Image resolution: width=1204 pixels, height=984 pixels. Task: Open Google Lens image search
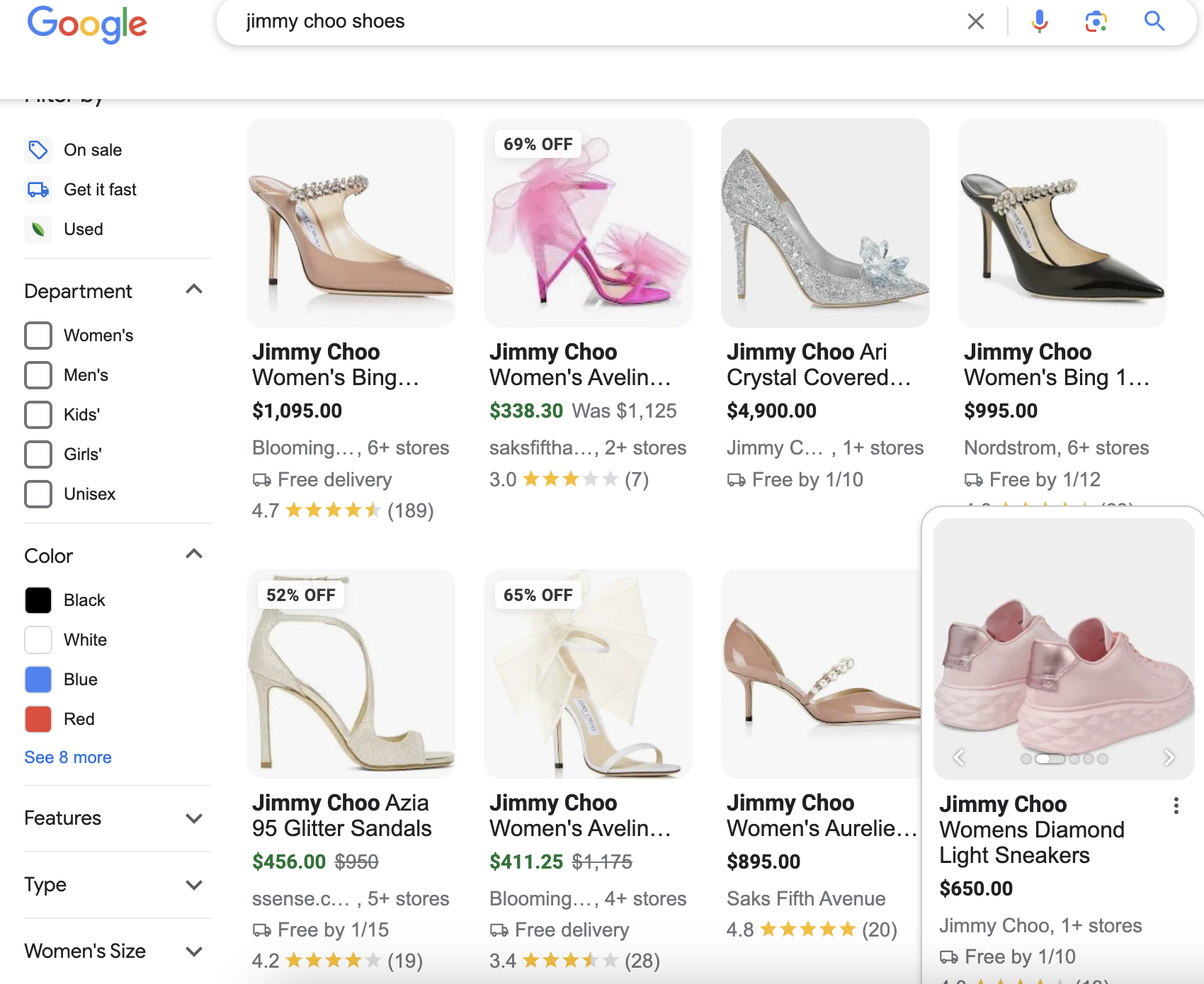tap(1096, 21)
